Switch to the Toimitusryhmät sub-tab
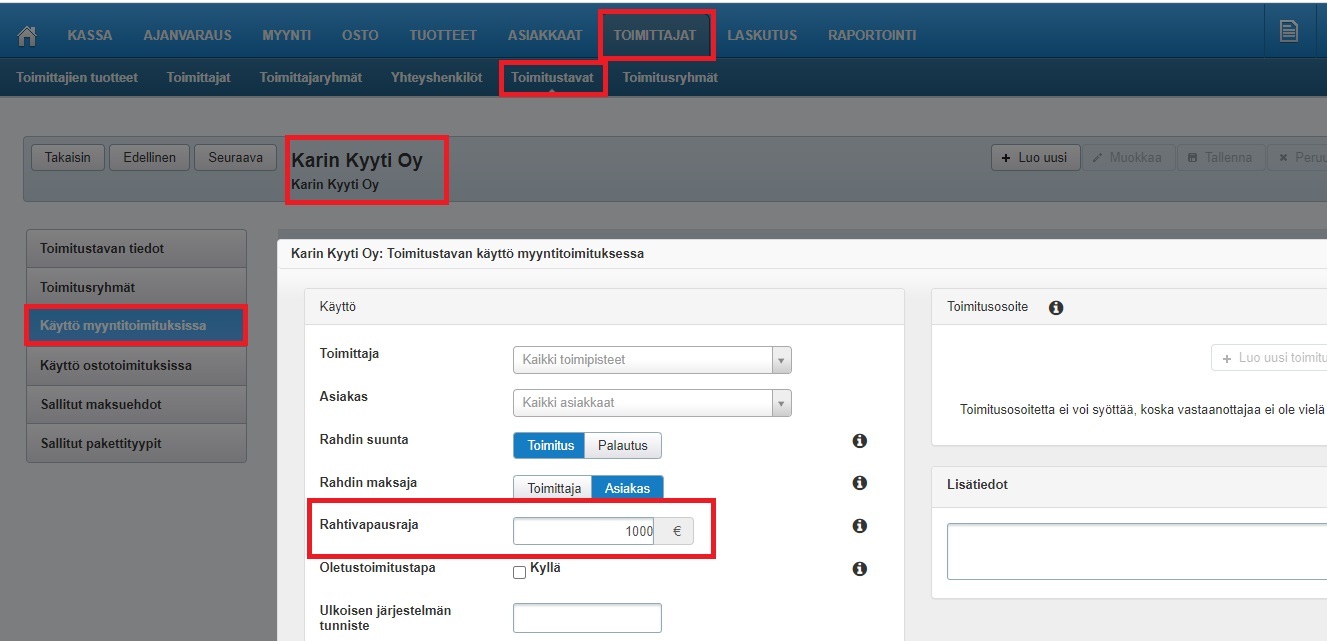The height and width of the screenshot is (641, 1327). 669,77
